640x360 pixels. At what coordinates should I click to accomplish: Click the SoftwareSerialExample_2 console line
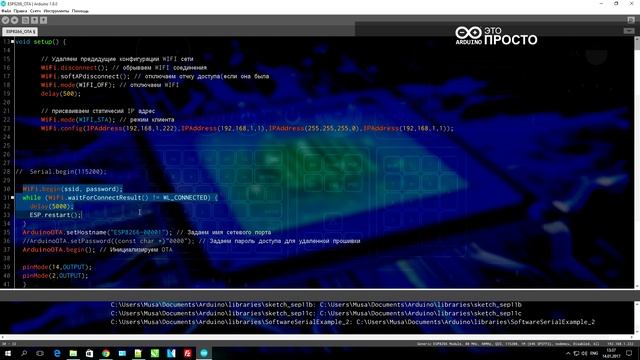(353, 322)
